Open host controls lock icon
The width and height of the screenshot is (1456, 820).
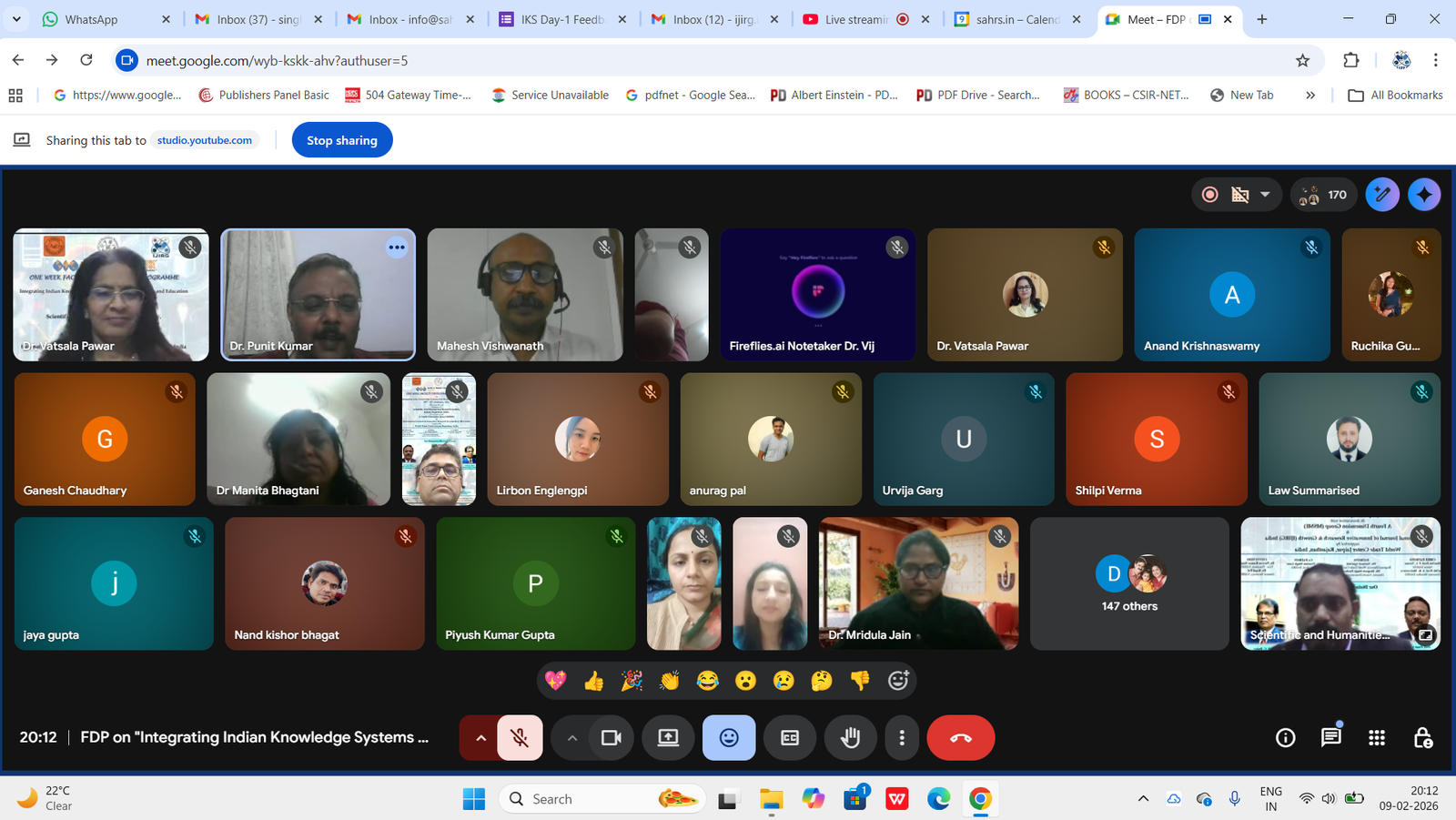[x=1423, y=738]
